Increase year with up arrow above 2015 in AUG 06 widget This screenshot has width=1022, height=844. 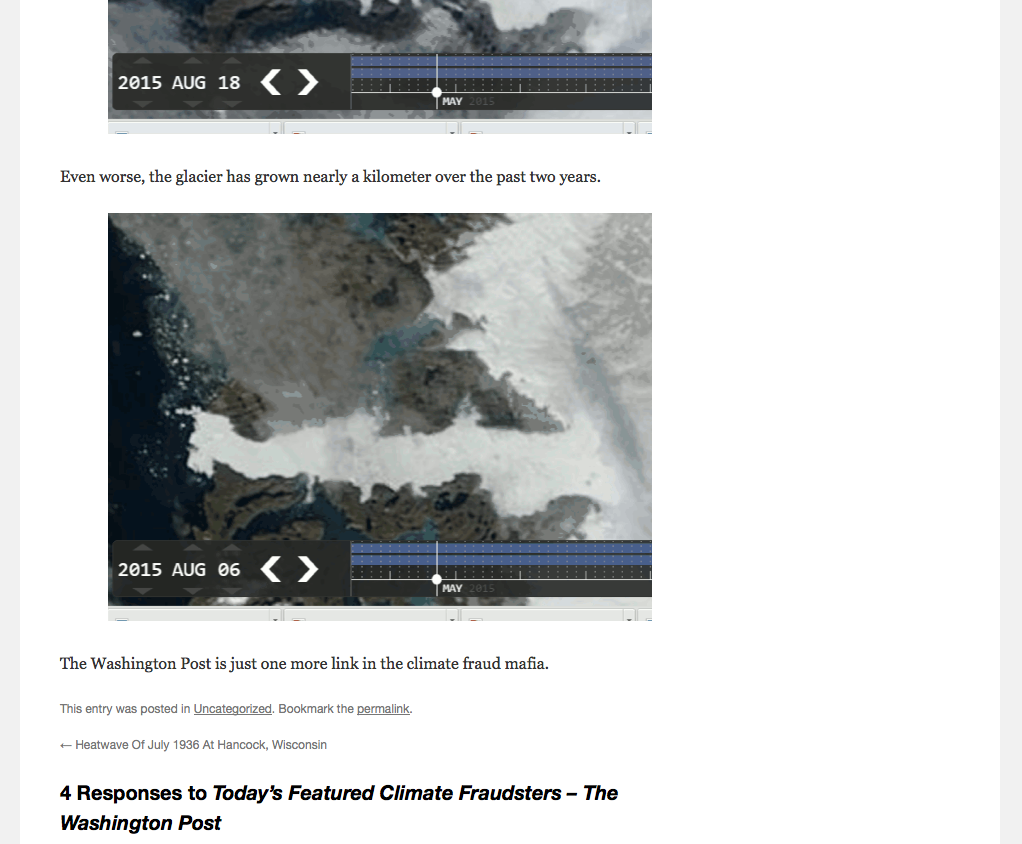pos(142,547)
